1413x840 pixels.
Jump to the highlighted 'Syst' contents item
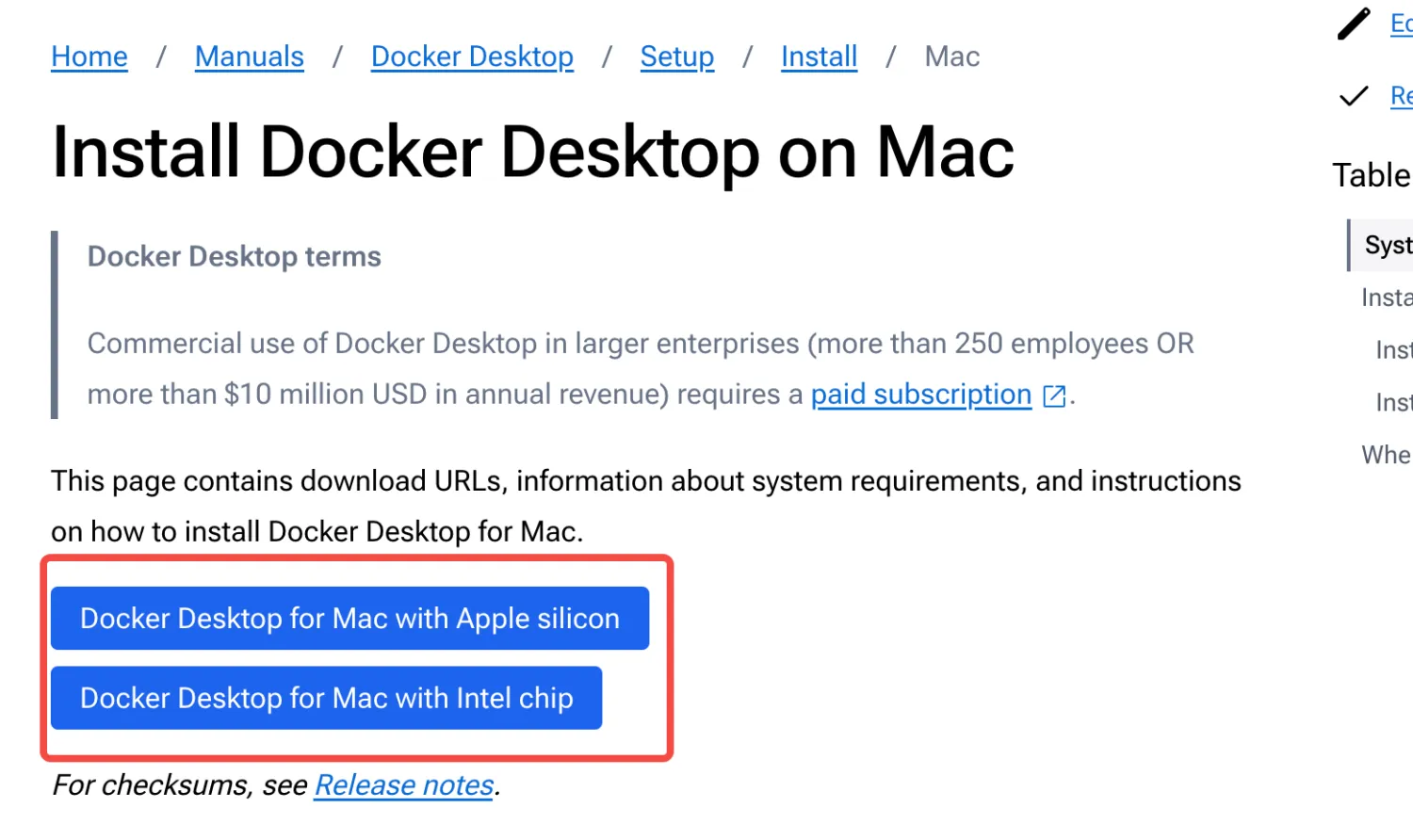tap(1388, 246)
